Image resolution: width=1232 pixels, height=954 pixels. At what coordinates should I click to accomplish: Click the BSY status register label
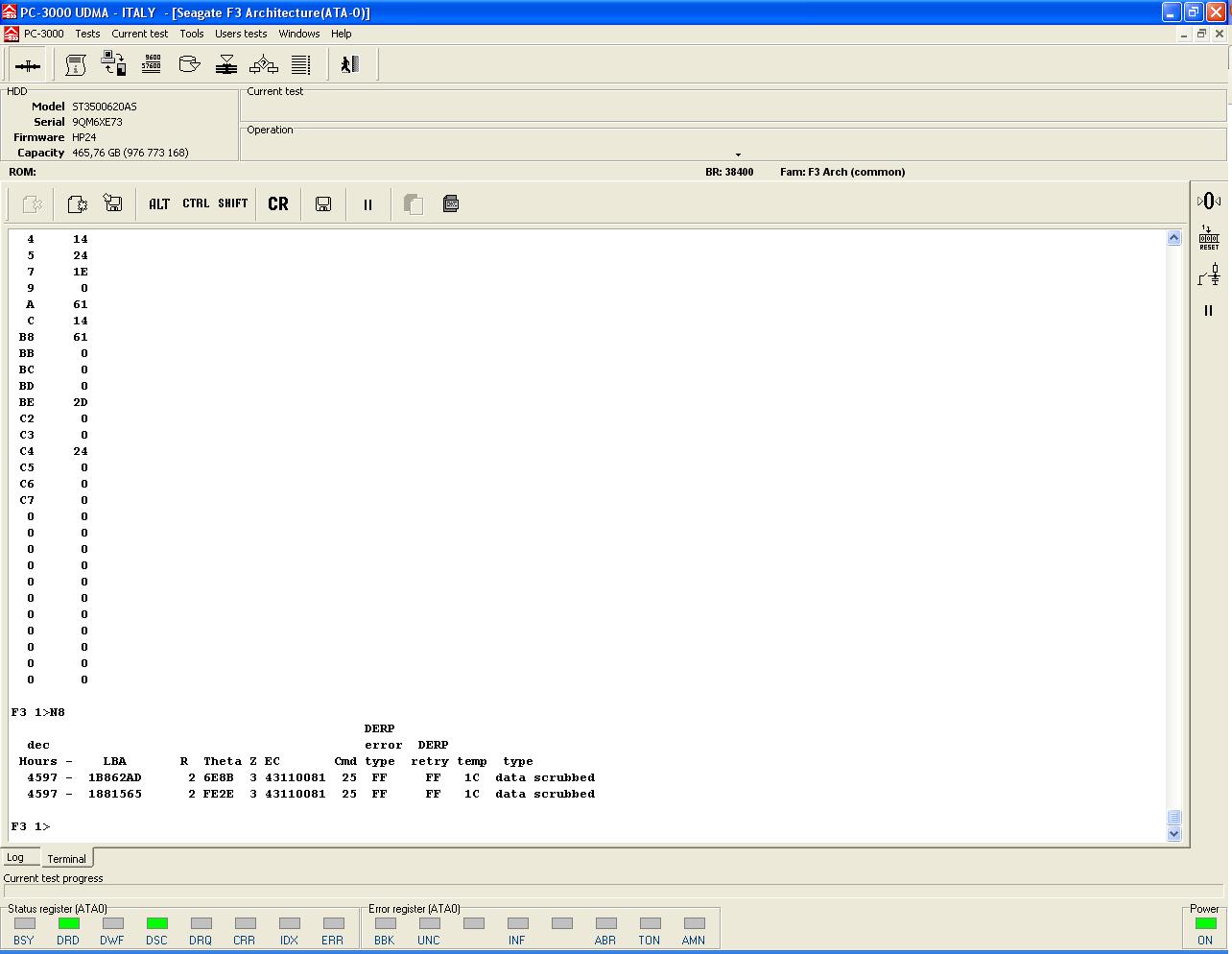click(24, 940)
